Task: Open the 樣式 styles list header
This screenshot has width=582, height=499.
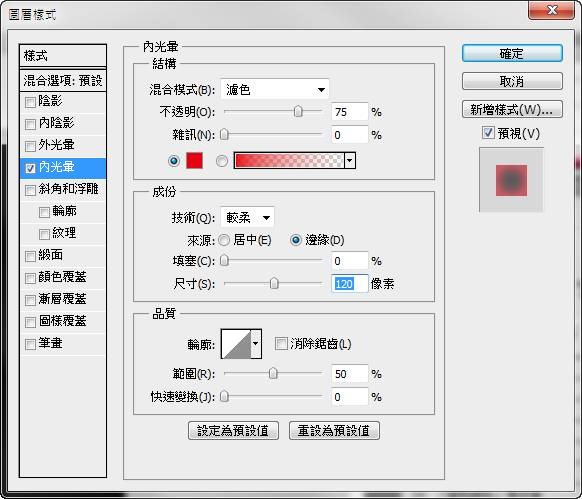Action: (63, 56)
